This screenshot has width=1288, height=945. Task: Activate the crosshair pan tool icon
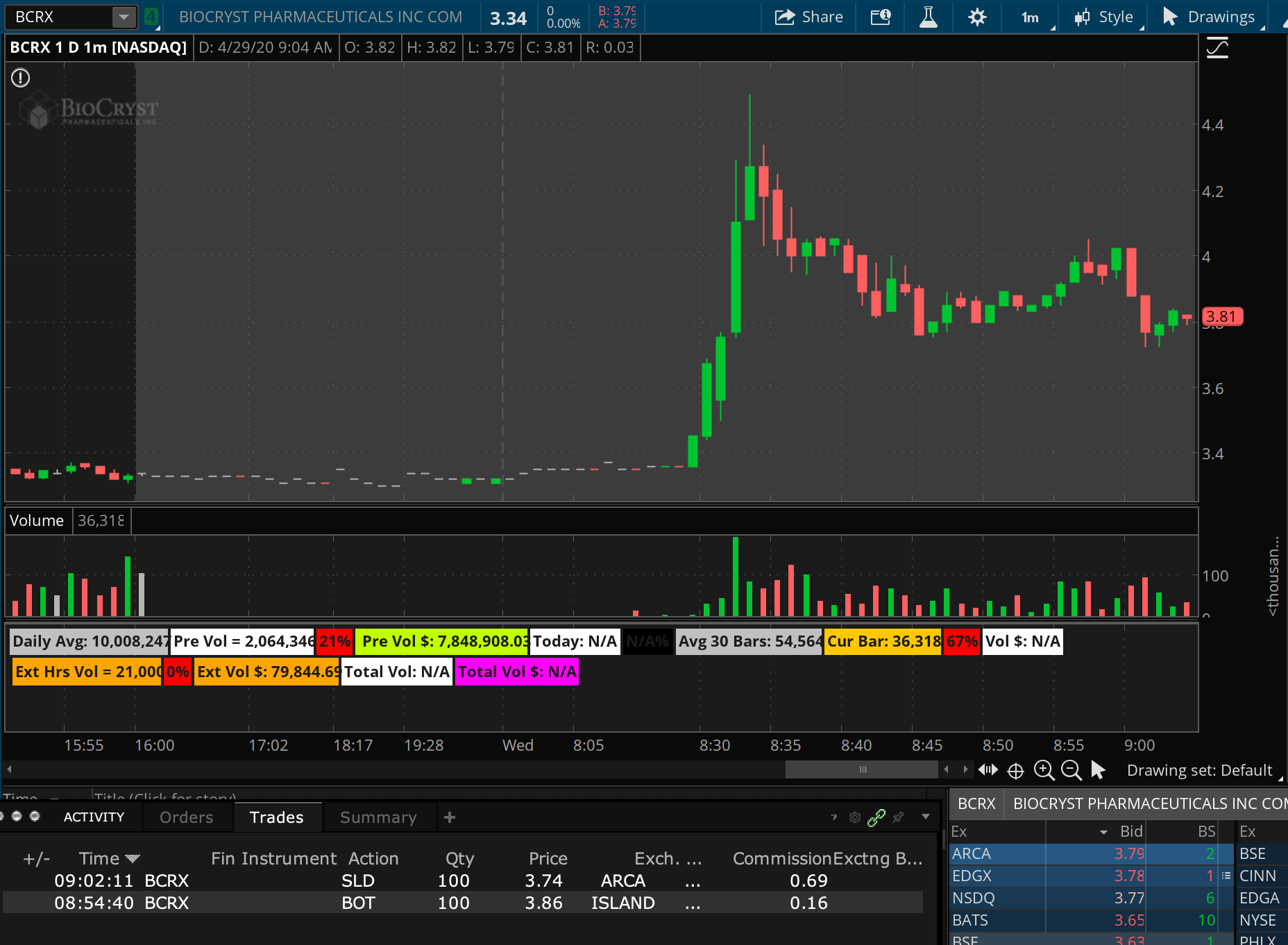(x=1016, y=770)
